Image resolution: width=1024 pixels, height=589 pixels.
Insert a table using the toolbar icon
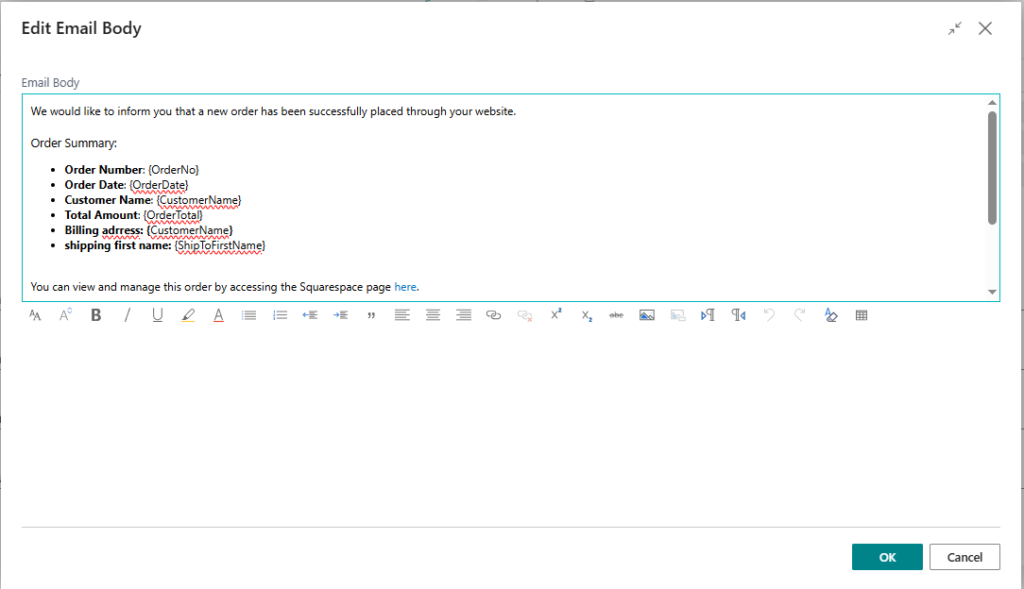point(862,315)
